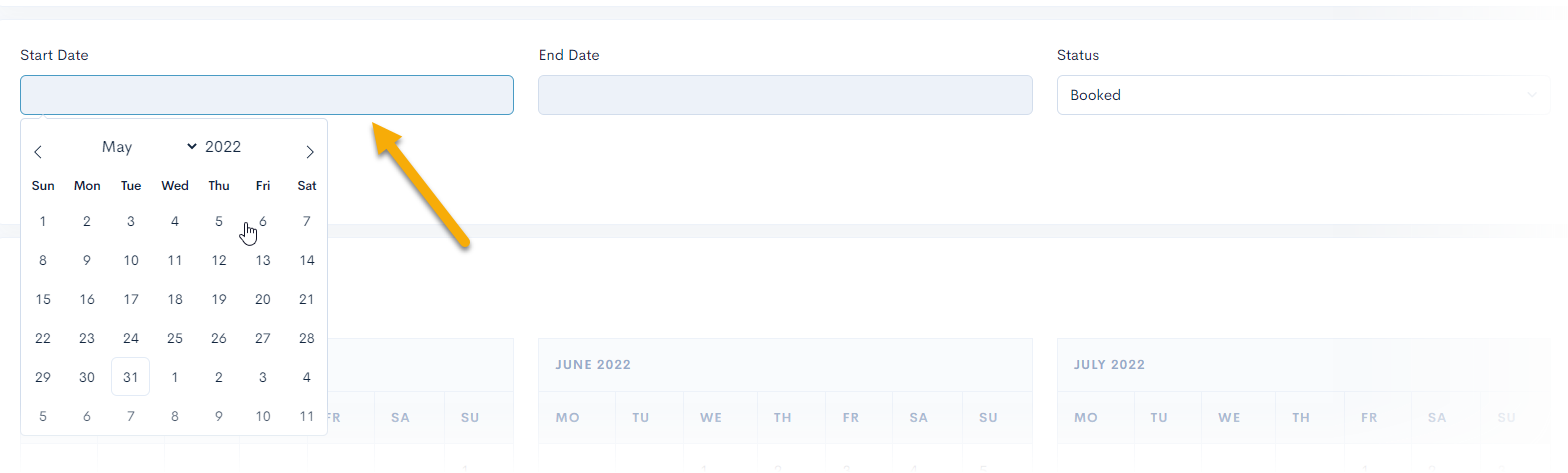Open the Status dropdown showing Booked
Screen dimensions: 1568x473
(1303, 95)
